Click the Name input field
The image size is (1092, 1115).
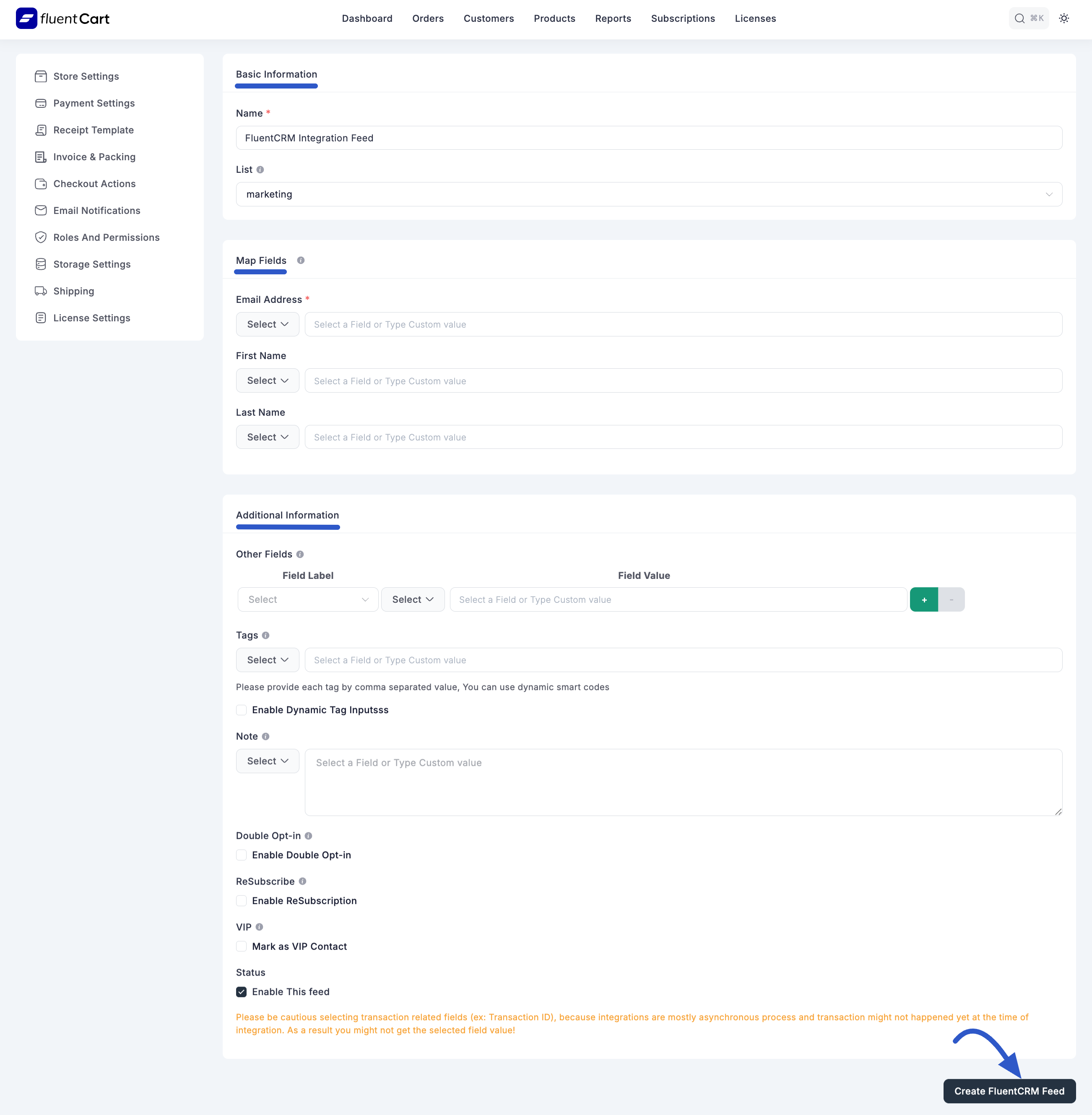click(649, 138)
